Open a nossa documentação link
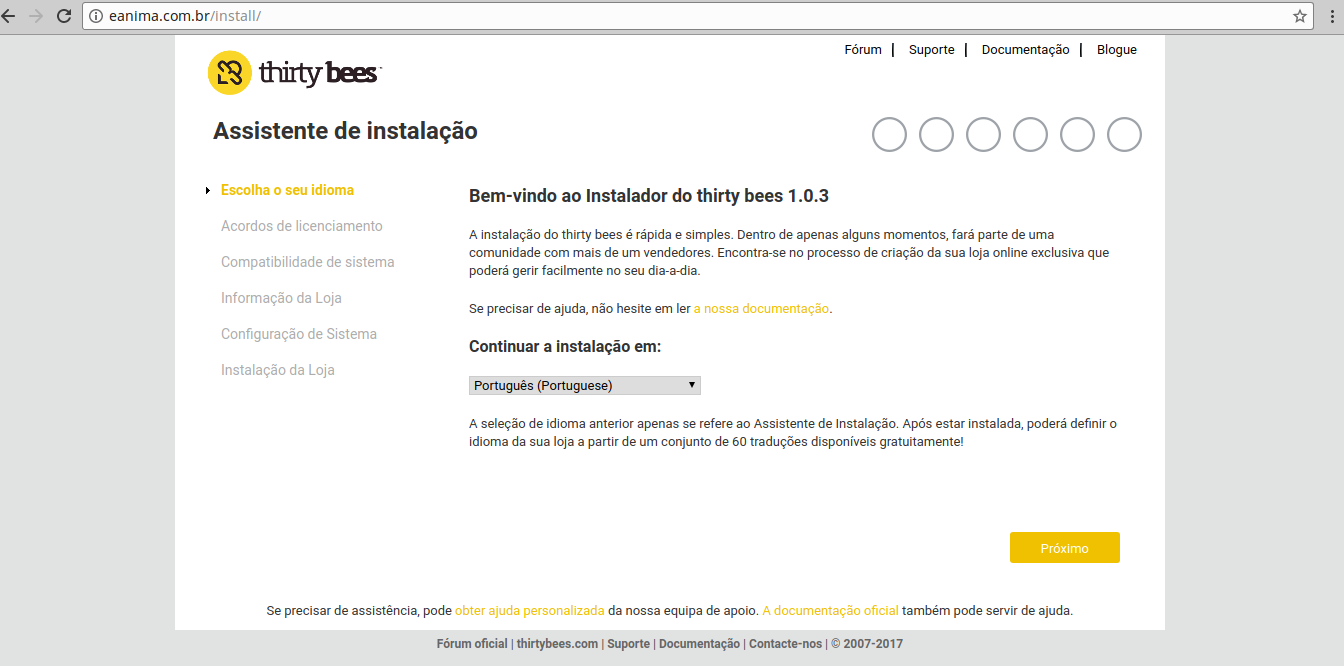Image resolution: width=1344 pixels, height=666 pixels. [760, 309]
